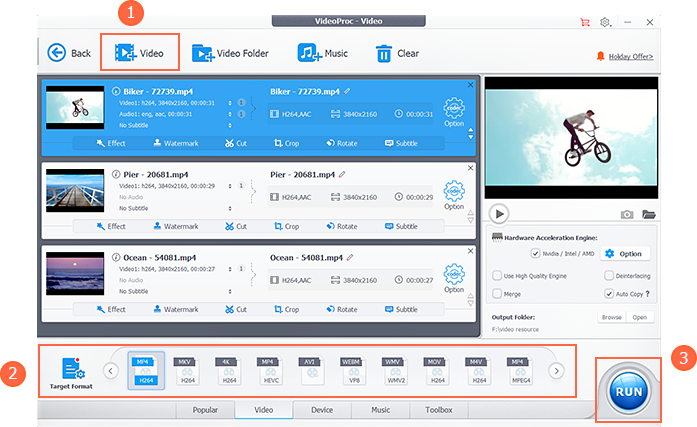Expand Biker subtitle selector
This screenshot has width=697, height=427.
pos(230,125)
